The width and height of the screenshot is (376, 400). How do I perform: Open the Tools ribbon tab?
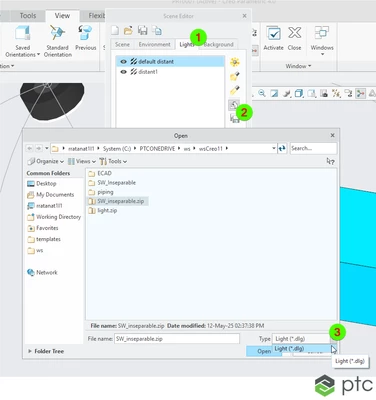click(x=28, y=16)
